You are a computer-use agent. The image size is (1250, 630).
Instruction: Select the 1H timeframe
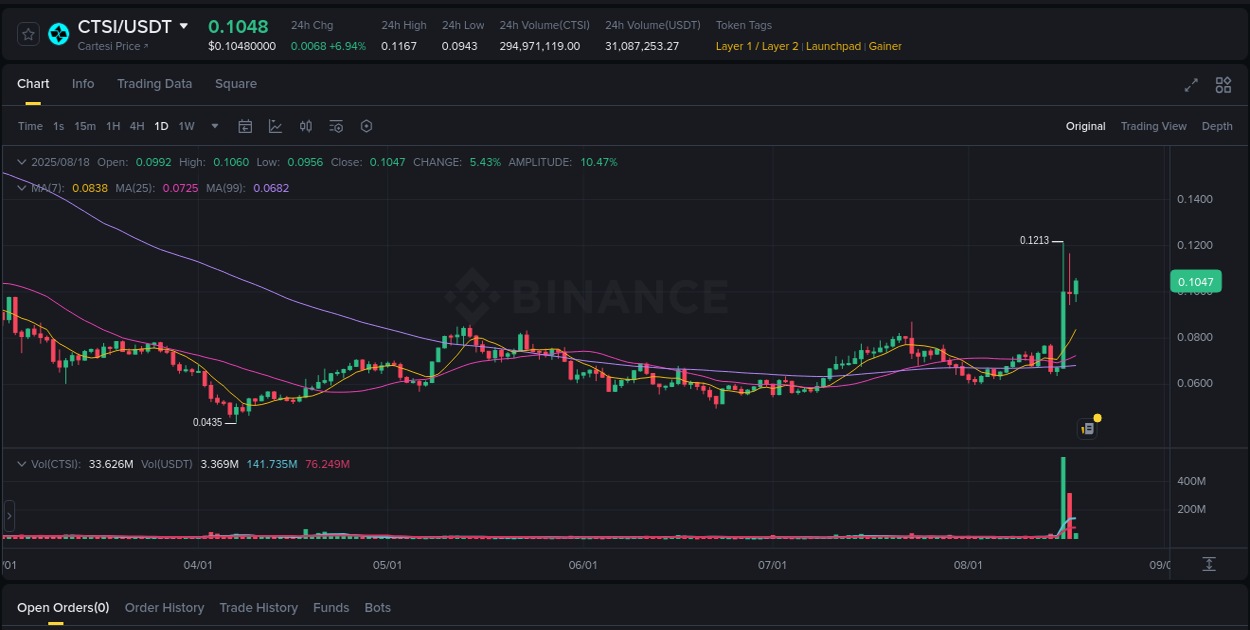tap(113, 126)
